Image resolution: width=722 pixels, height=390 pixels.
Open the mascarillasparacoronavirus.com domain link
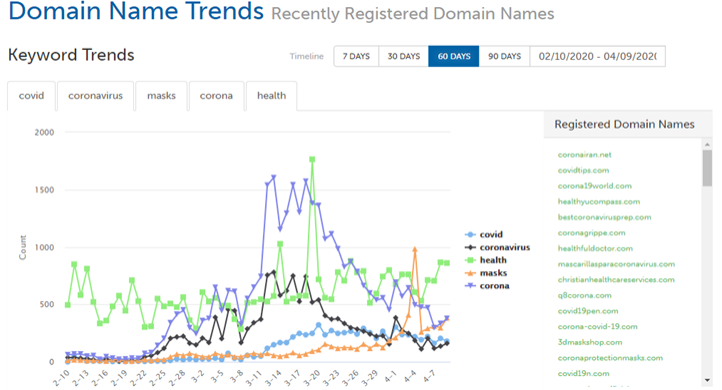point(616,264)
